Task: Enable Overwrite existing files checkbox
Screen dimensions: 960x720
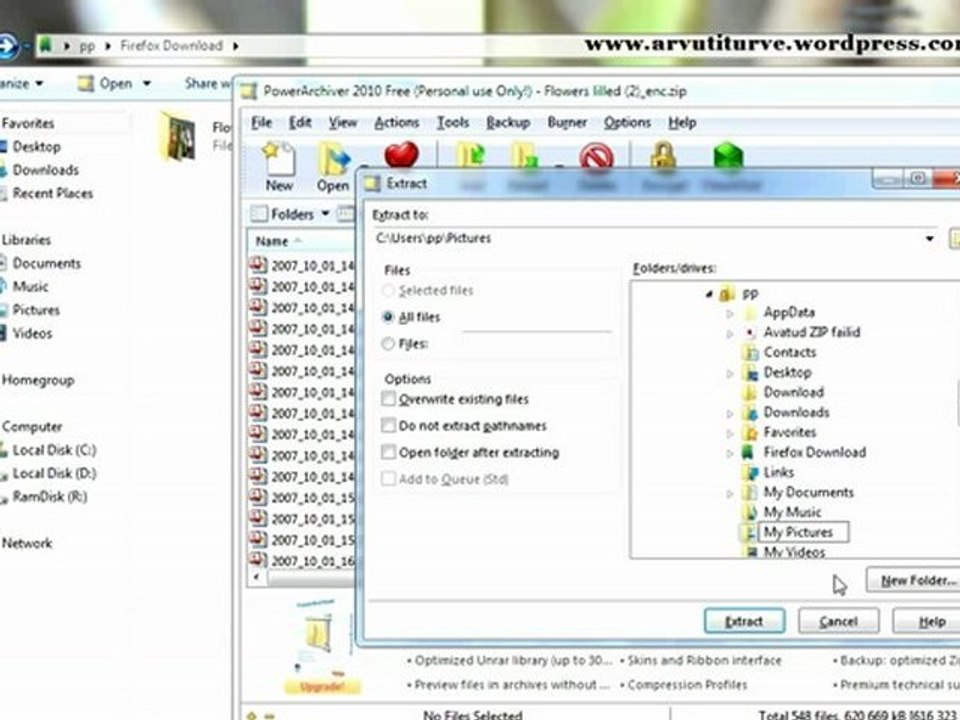Action: 388,399
